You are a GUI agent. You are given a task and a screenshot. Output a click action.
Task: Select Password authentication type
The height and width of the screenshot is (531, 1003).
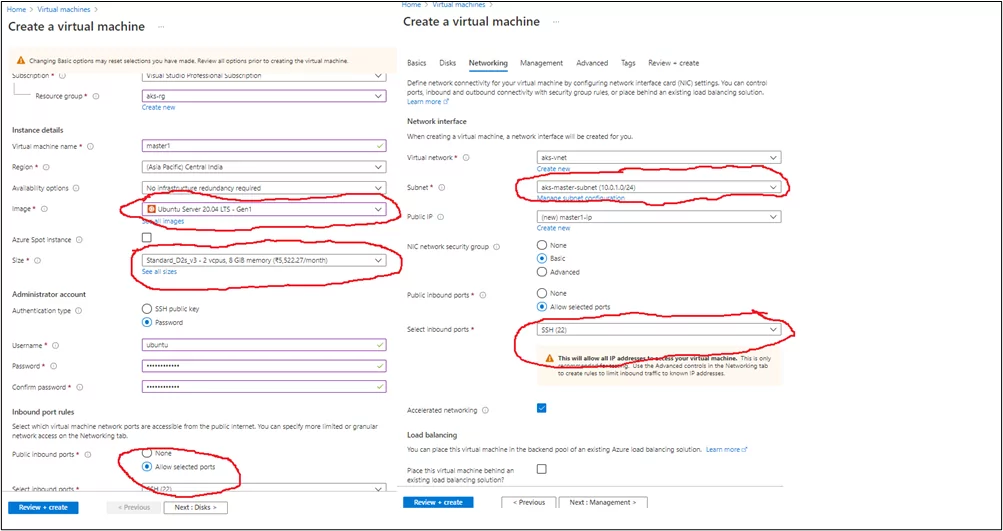click(147, 322)
